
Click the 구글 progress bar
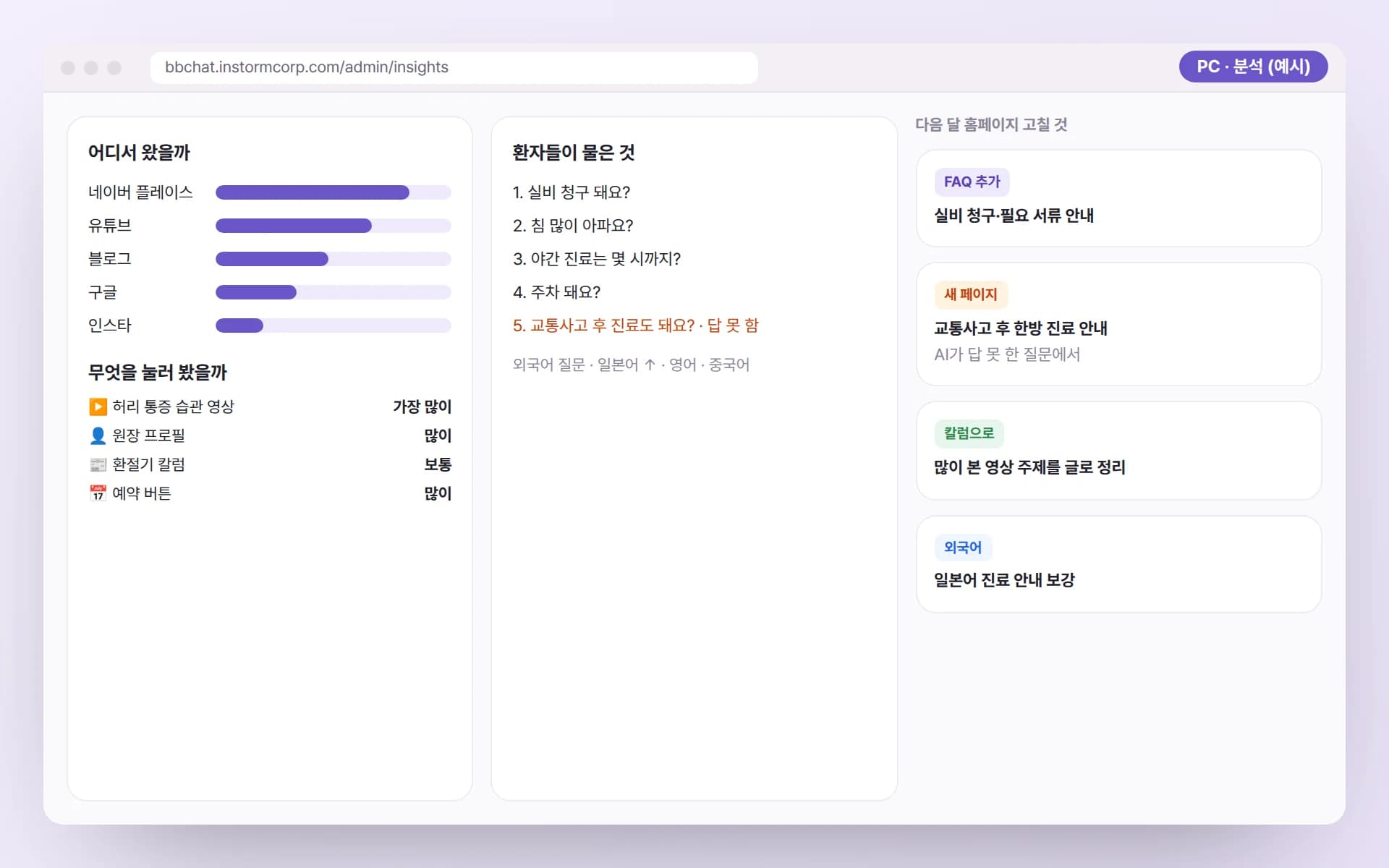point(334,292)
